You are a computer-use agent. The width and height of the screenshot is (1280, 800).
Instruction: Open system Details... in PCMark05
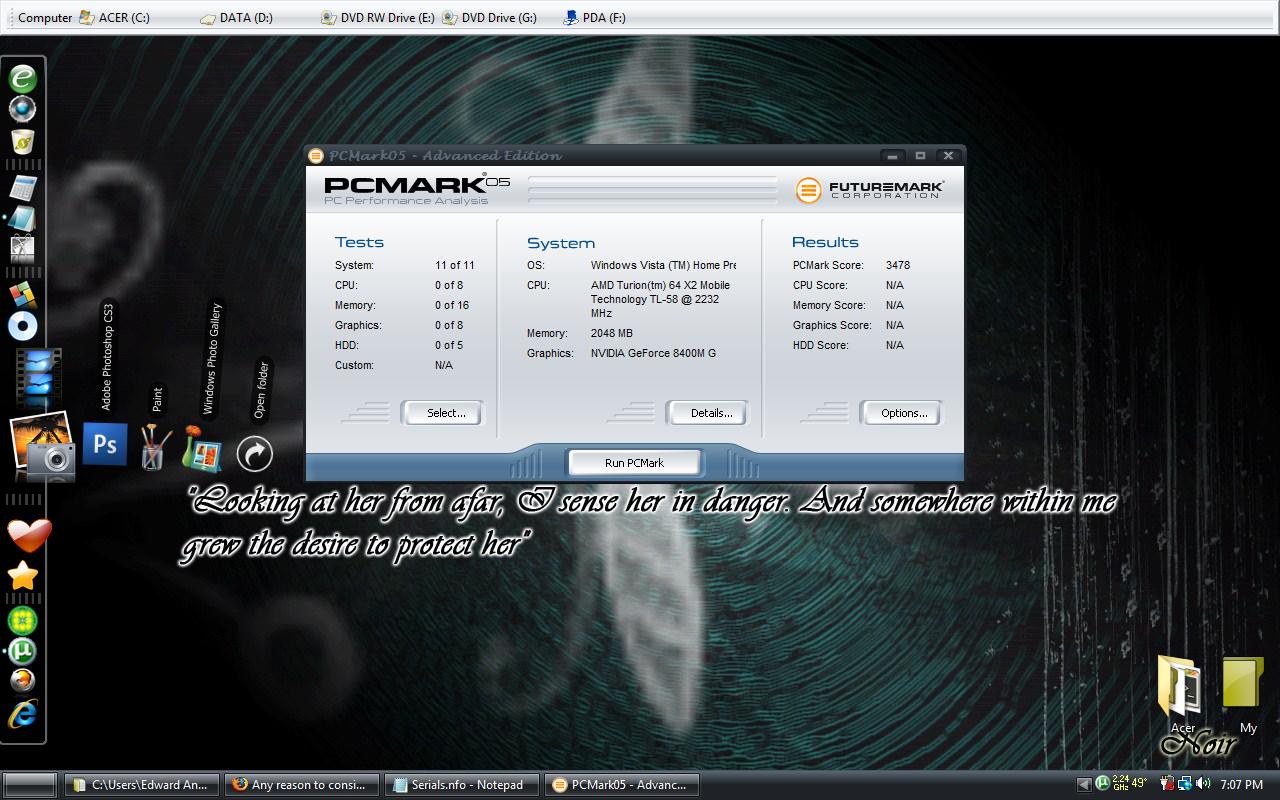click(x=707, y=413)
